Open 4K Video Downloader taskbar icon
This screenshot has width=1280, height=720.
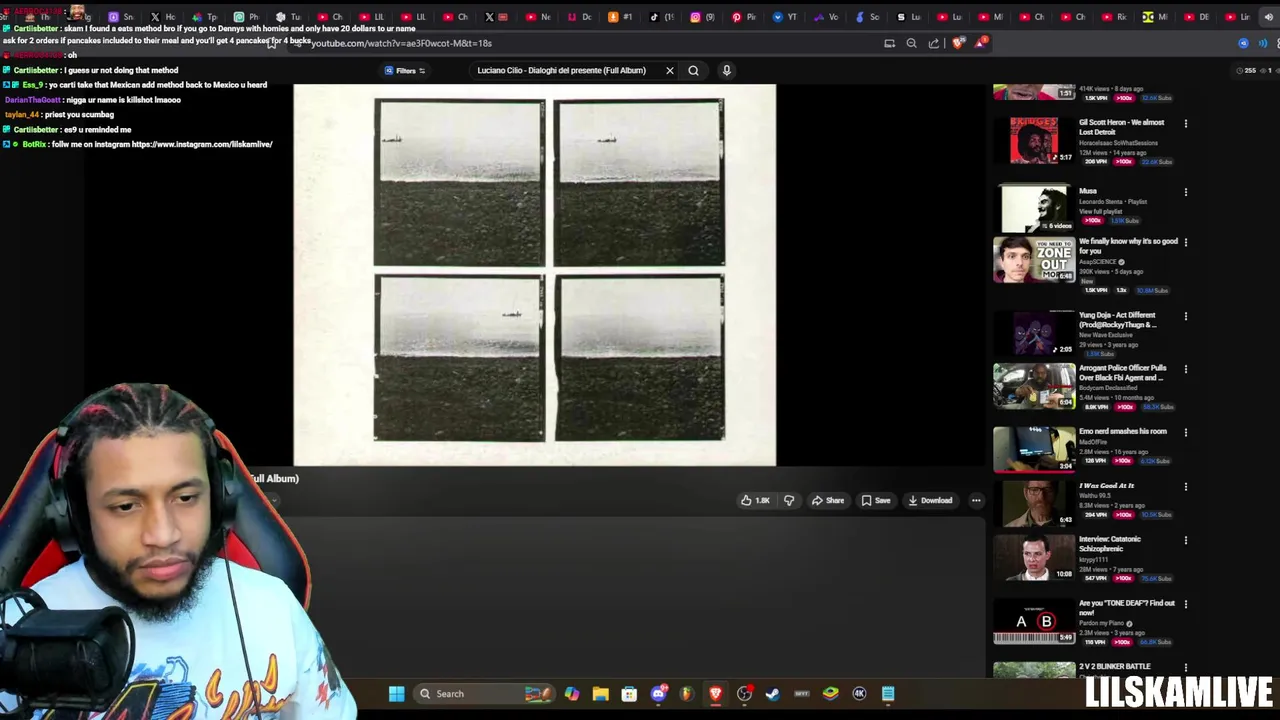click(x=859, y=694)
